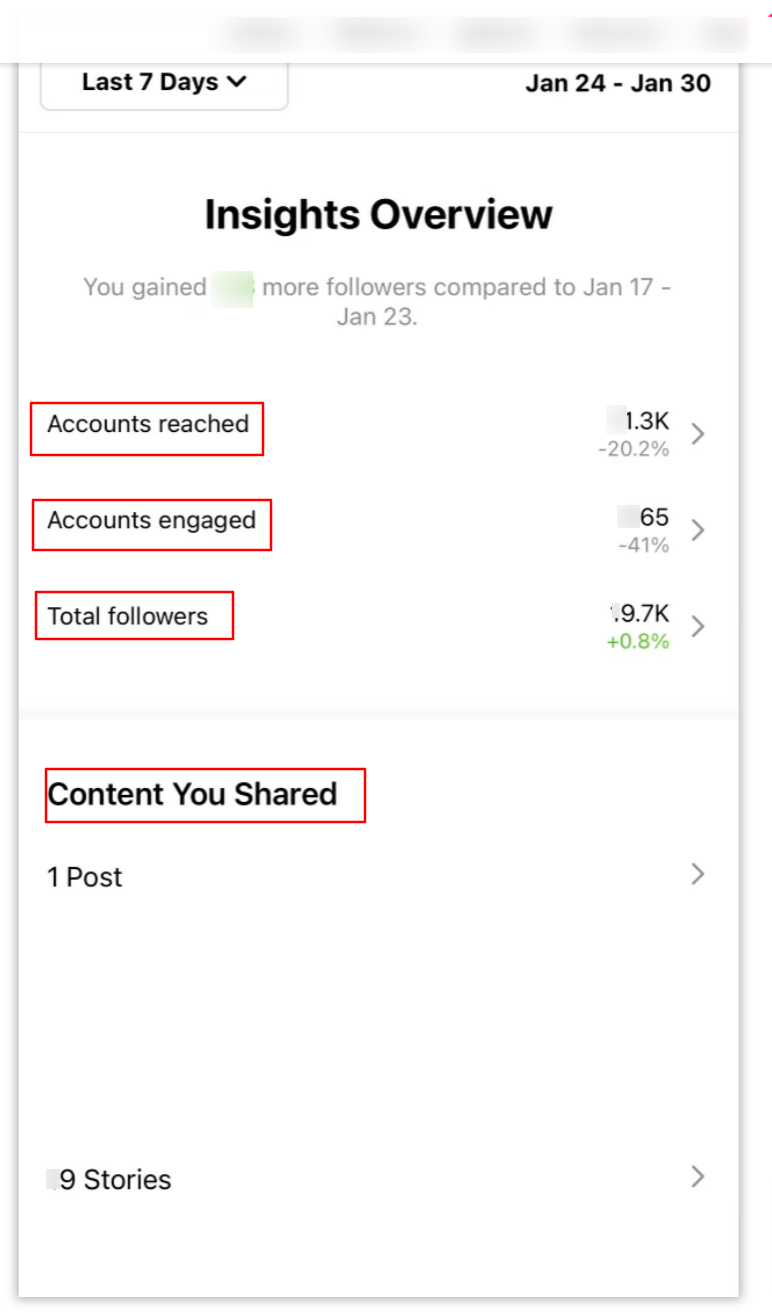Select the Accounts reached metric row
Screen dimensions: 772x1316
click(x=147, y=424)
